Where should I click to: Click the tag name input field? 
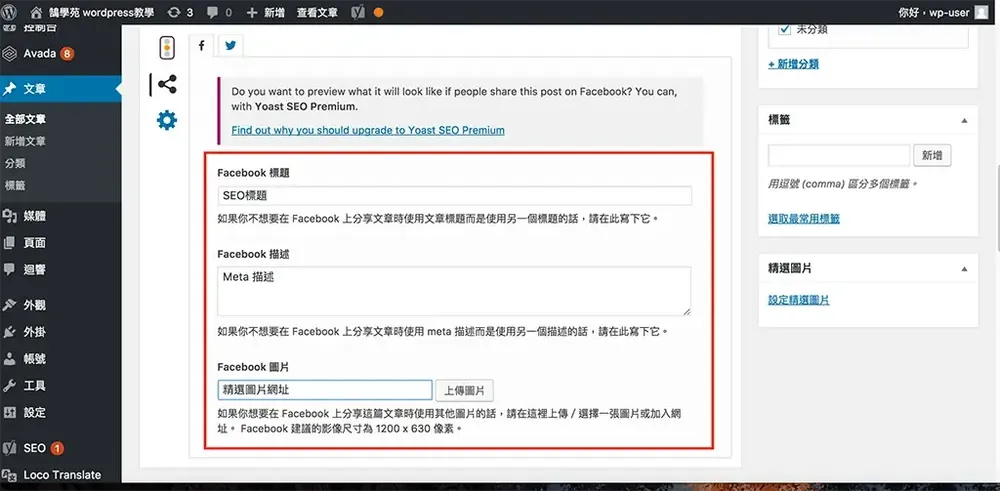click(839, 155)
